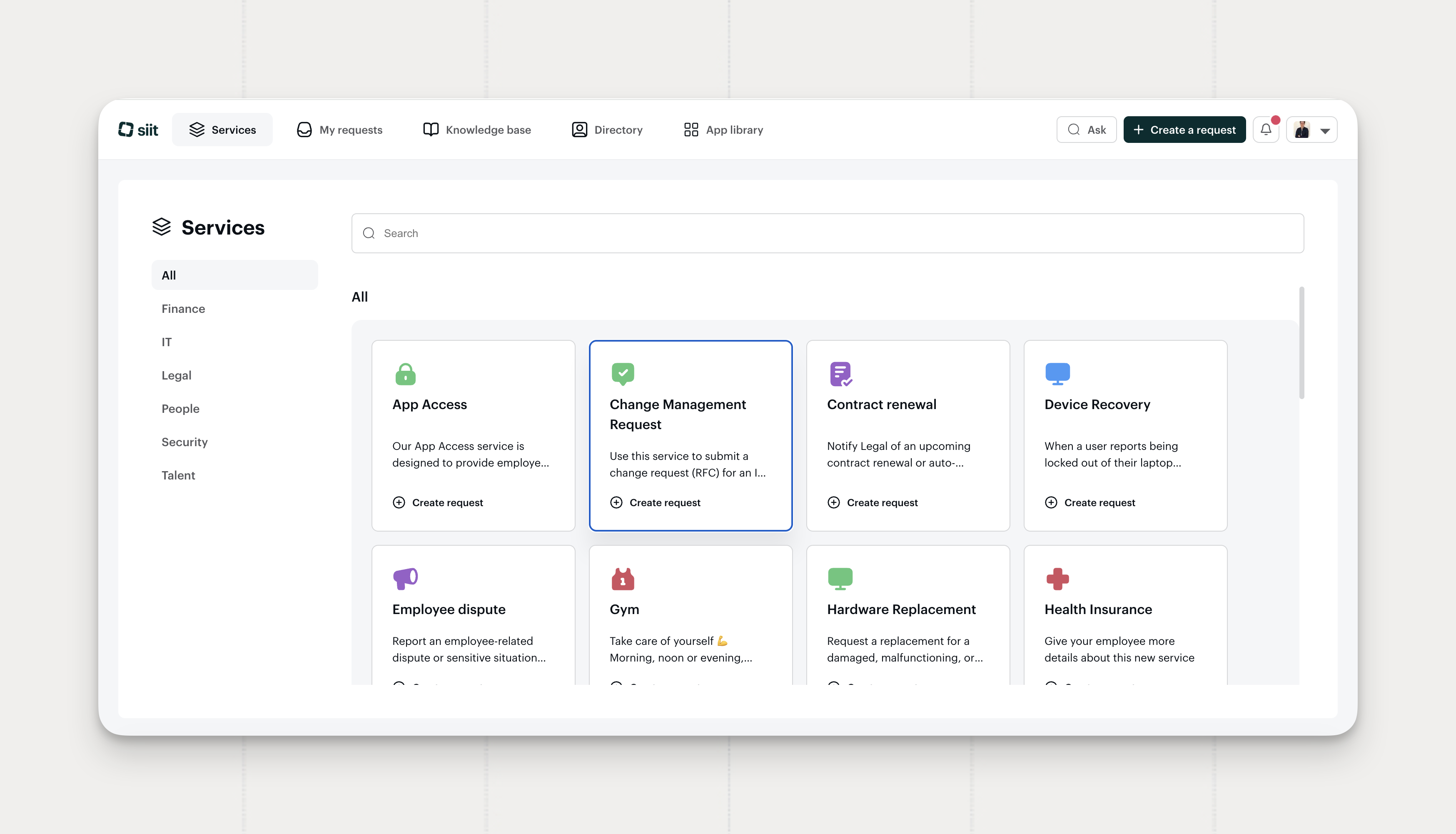1456x834 pixels.
Task: Click the Services heading layers icon
Action: (162, 227)
